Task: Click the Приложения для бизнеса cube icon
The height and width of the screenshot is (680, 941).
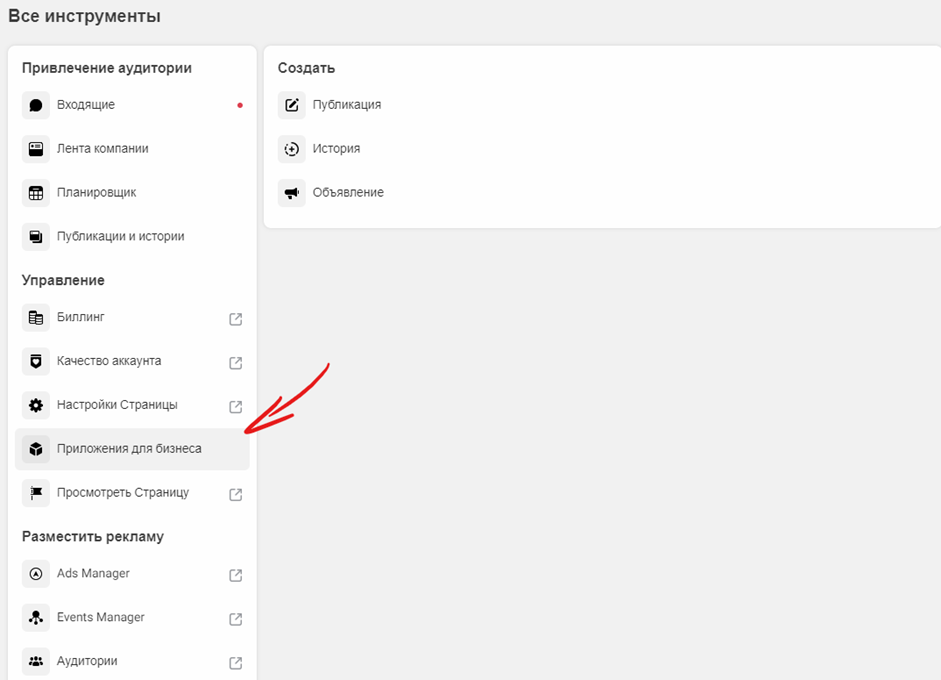Action: click(36, 449)
